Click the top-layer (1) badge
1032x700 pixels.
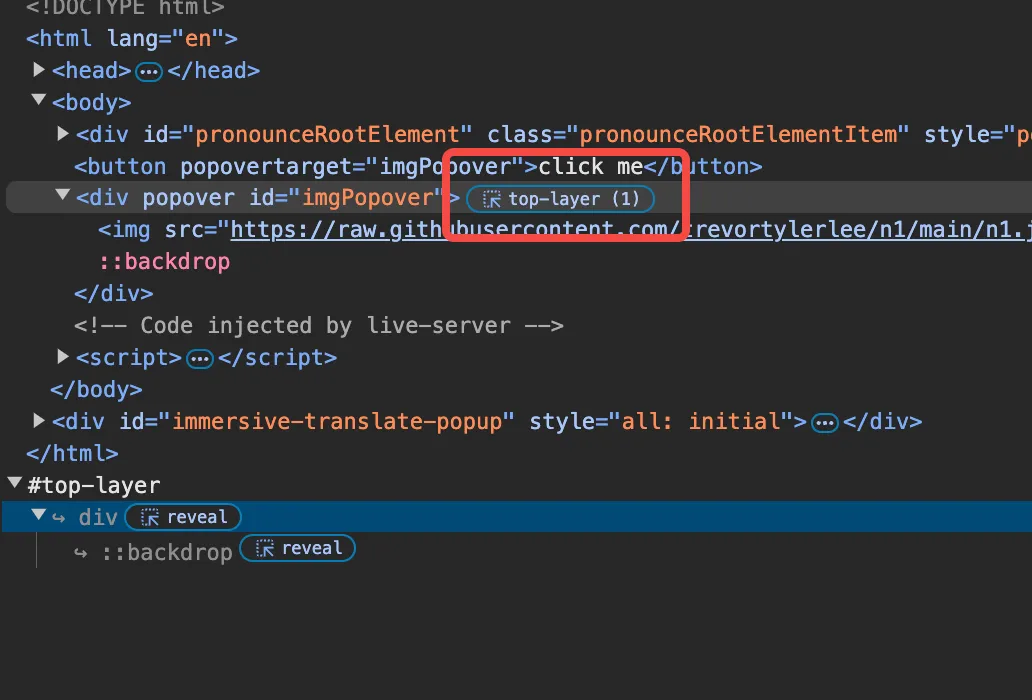tap(560, 199)
